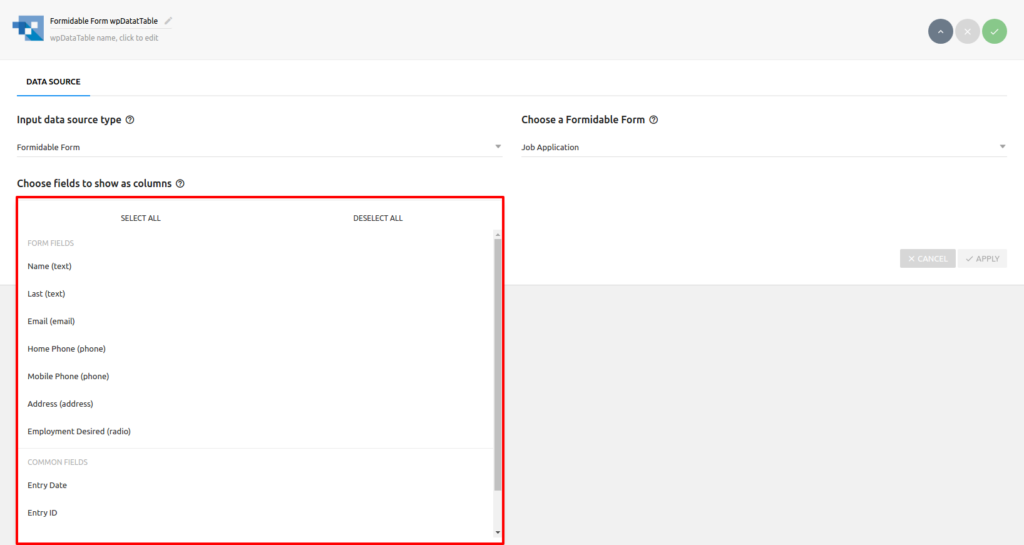Click the collapse arrow round button
This screenshot has width=1024, height=545.
940,31
